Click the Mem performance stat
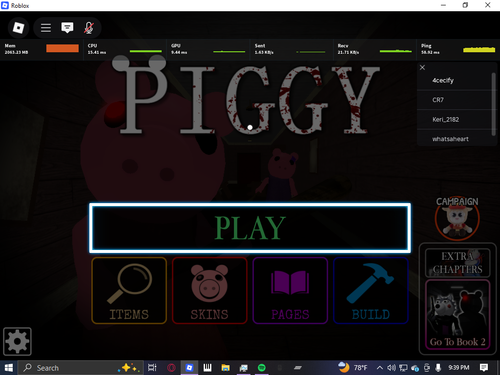The image size is (500, 375). 42,49
